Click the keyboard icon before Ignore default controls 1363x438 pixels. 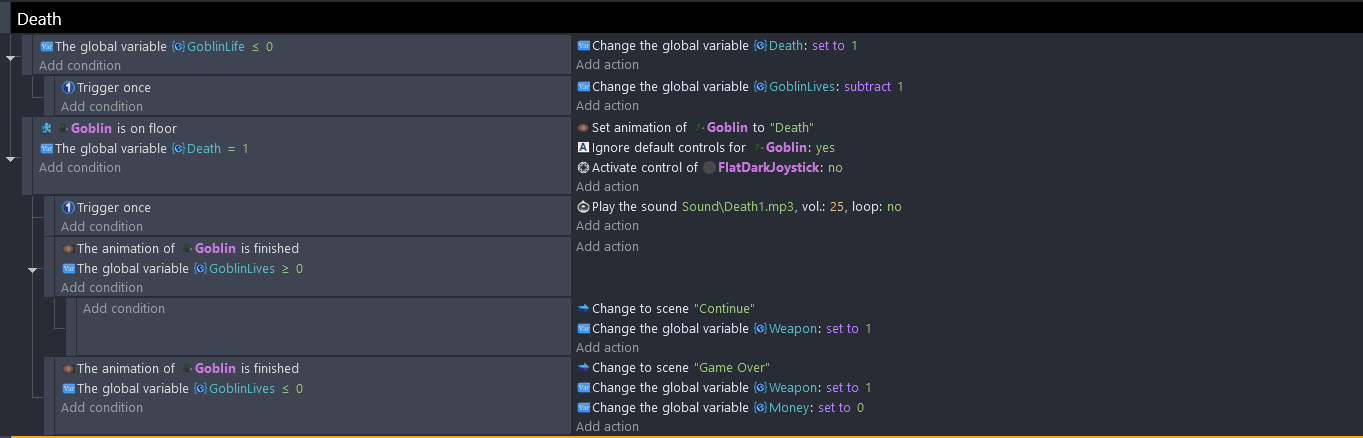(584, 147)
